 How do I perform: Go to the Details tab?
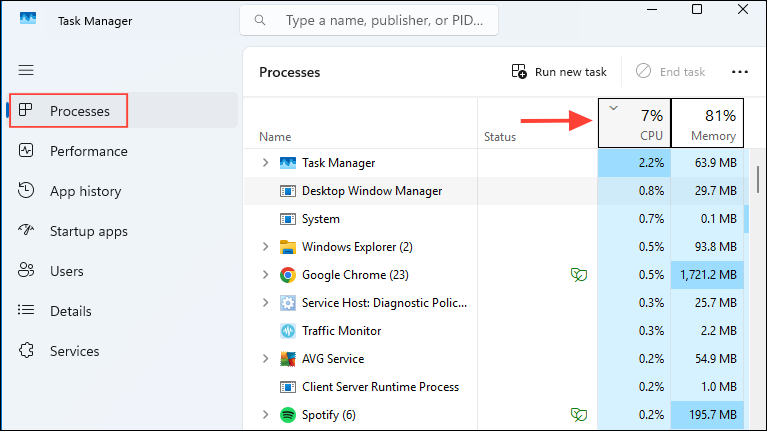point(122,311)
